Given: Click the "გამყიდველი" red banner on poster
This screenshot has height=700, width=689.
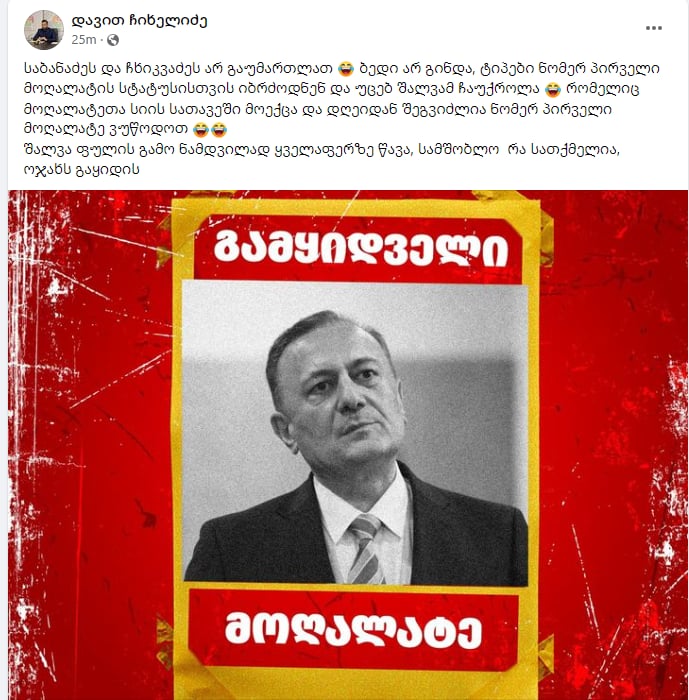Looking at the screenshot, I should pyautogui.click(x=359, y=248).
